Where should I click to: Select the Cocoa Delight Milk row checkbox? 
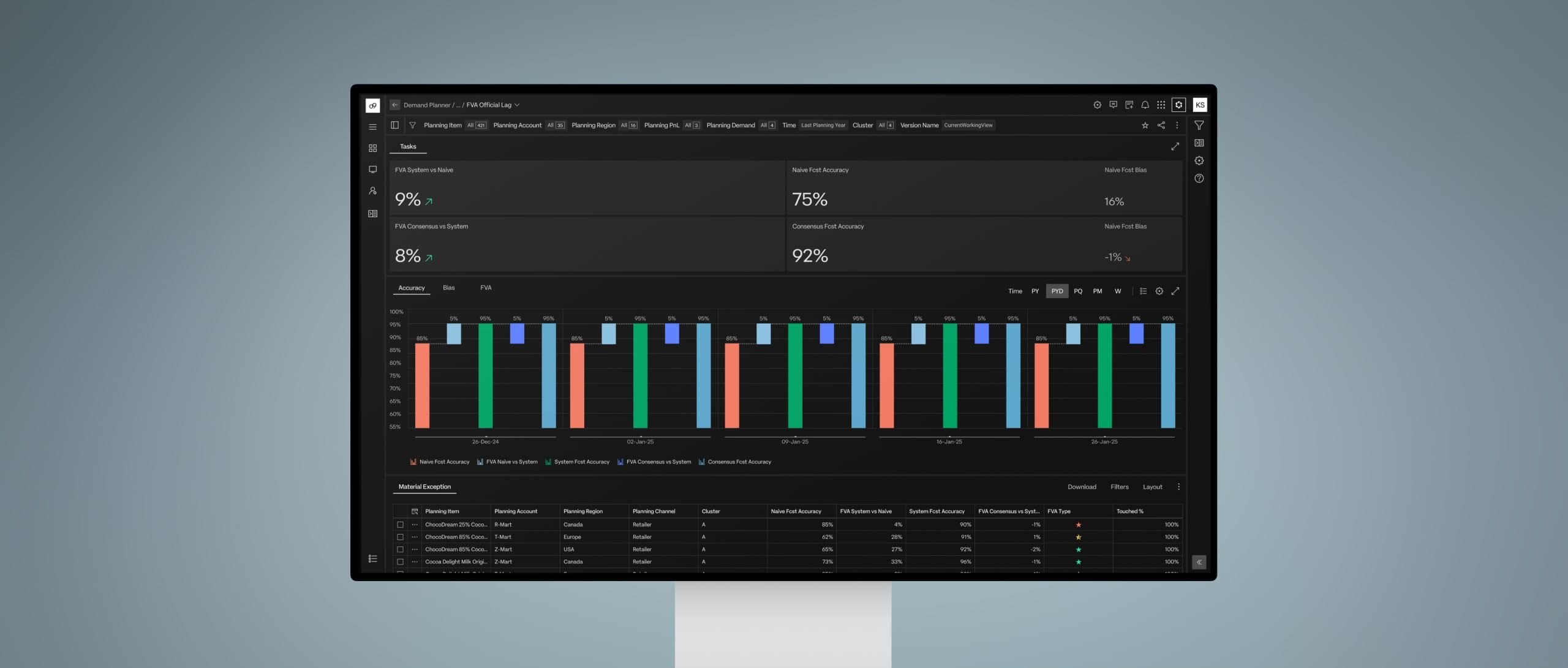400,561
